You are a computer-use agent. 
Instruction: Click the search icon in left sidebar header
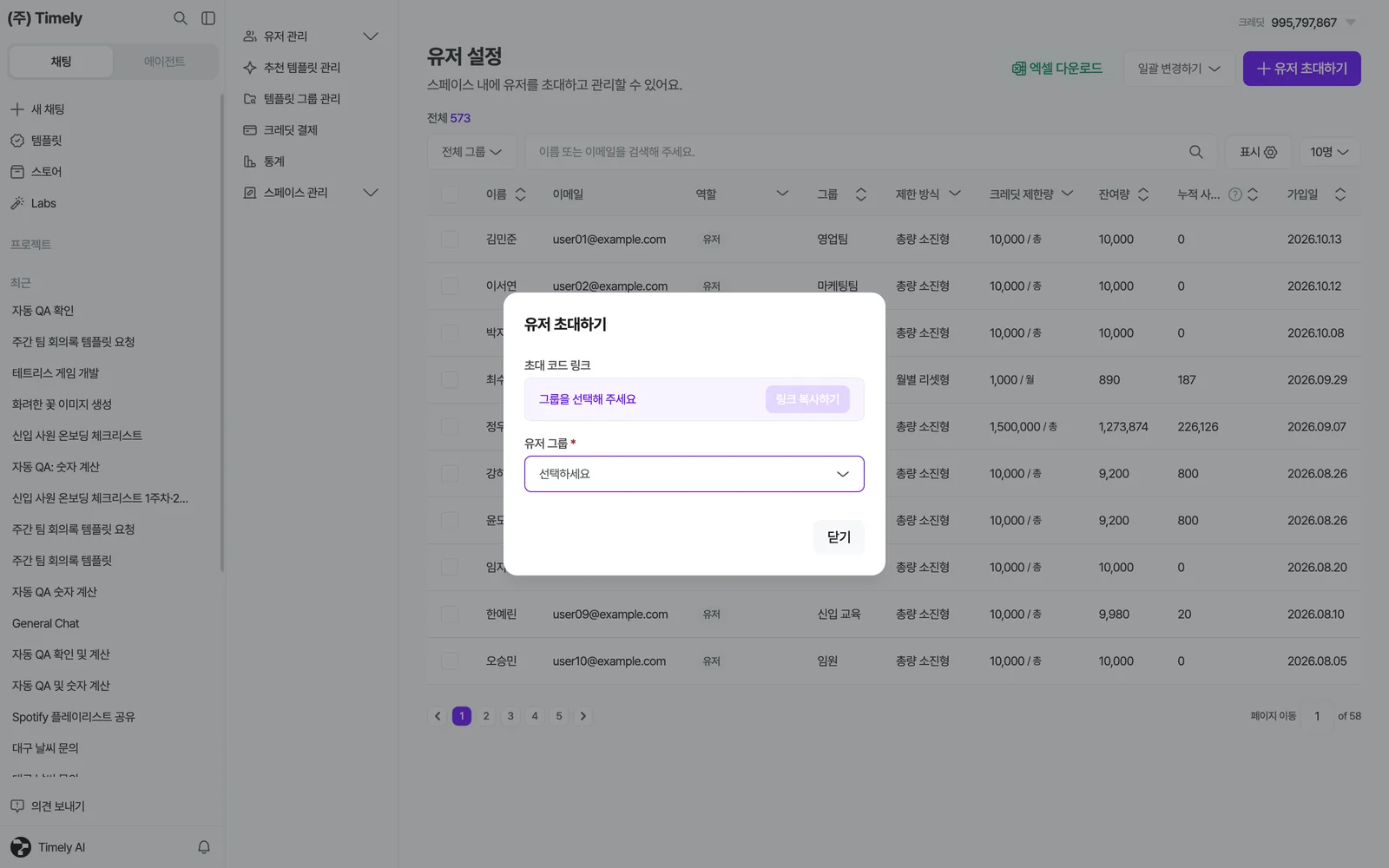pyautogui.click(x=180, y=18)
